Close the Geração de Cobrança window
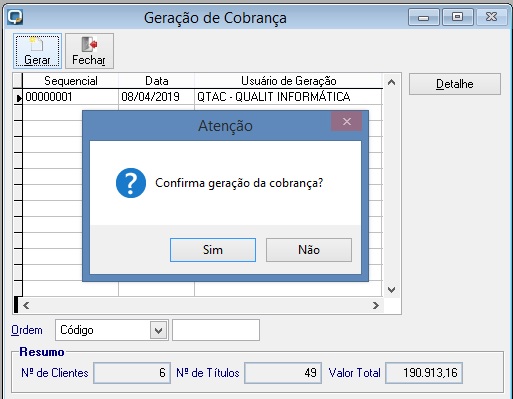 [492, 17]
